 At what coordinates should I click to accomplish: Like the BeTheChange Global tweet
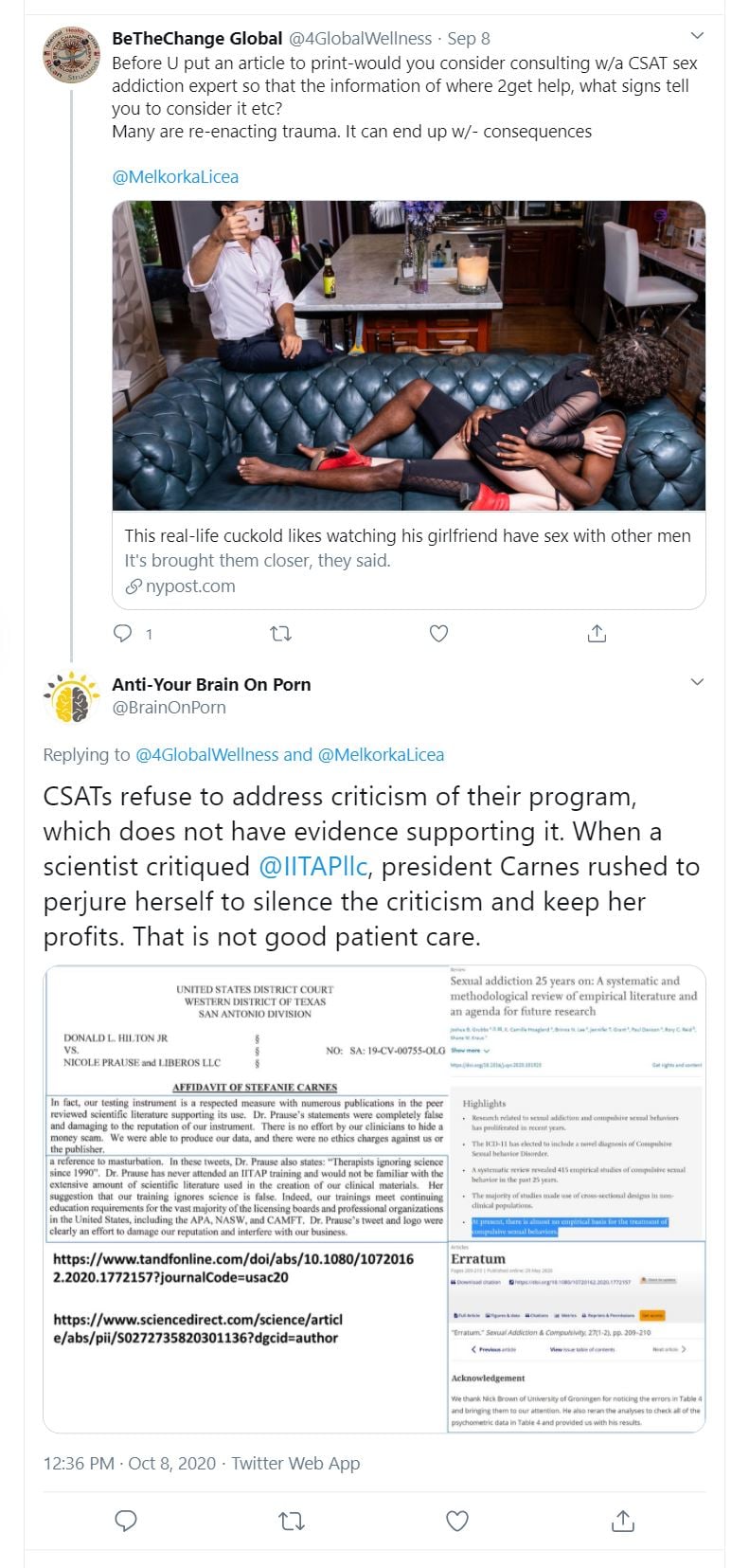coord(438,633)
